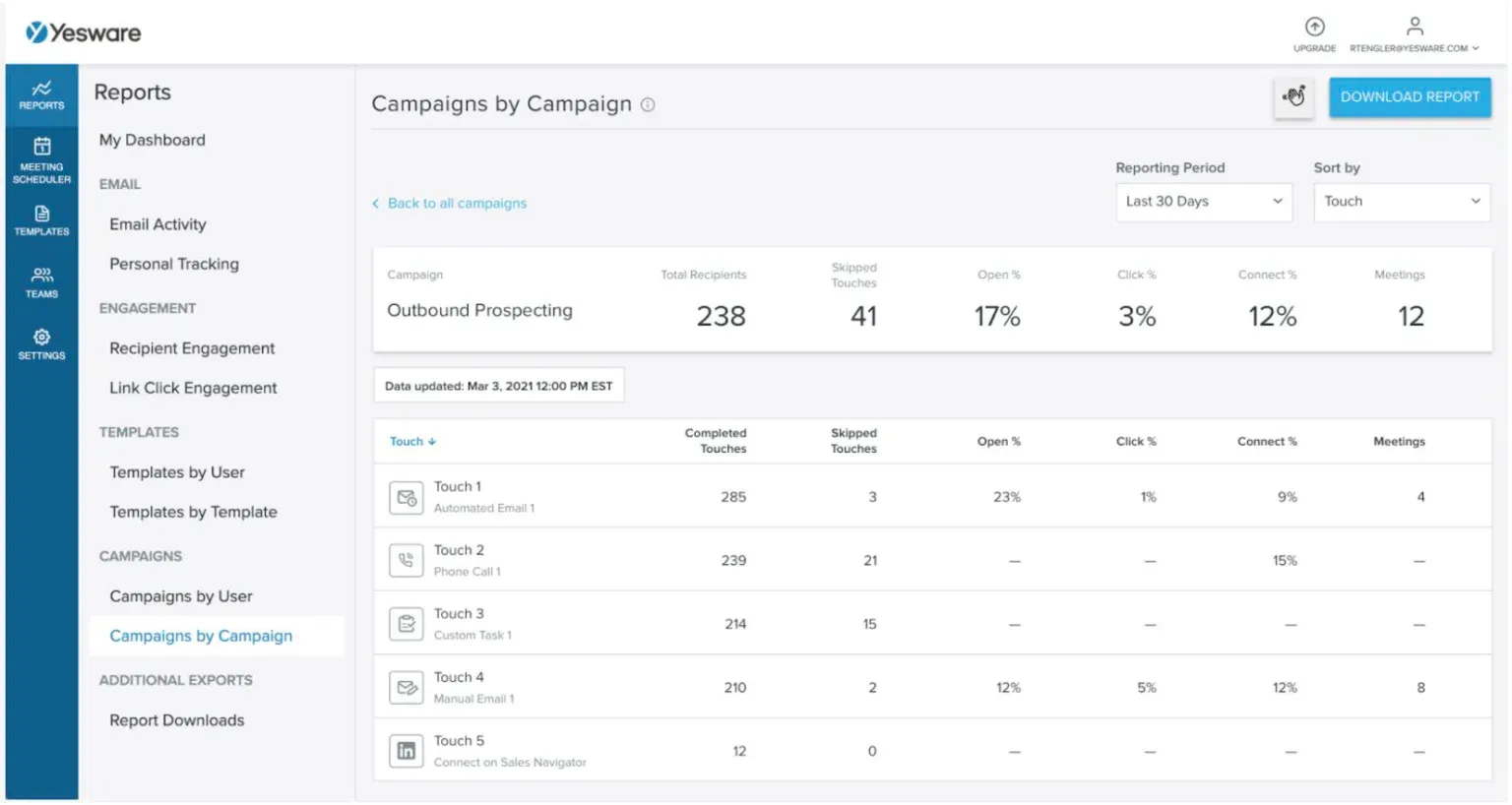Click the Download Report button

[1410, 96]
